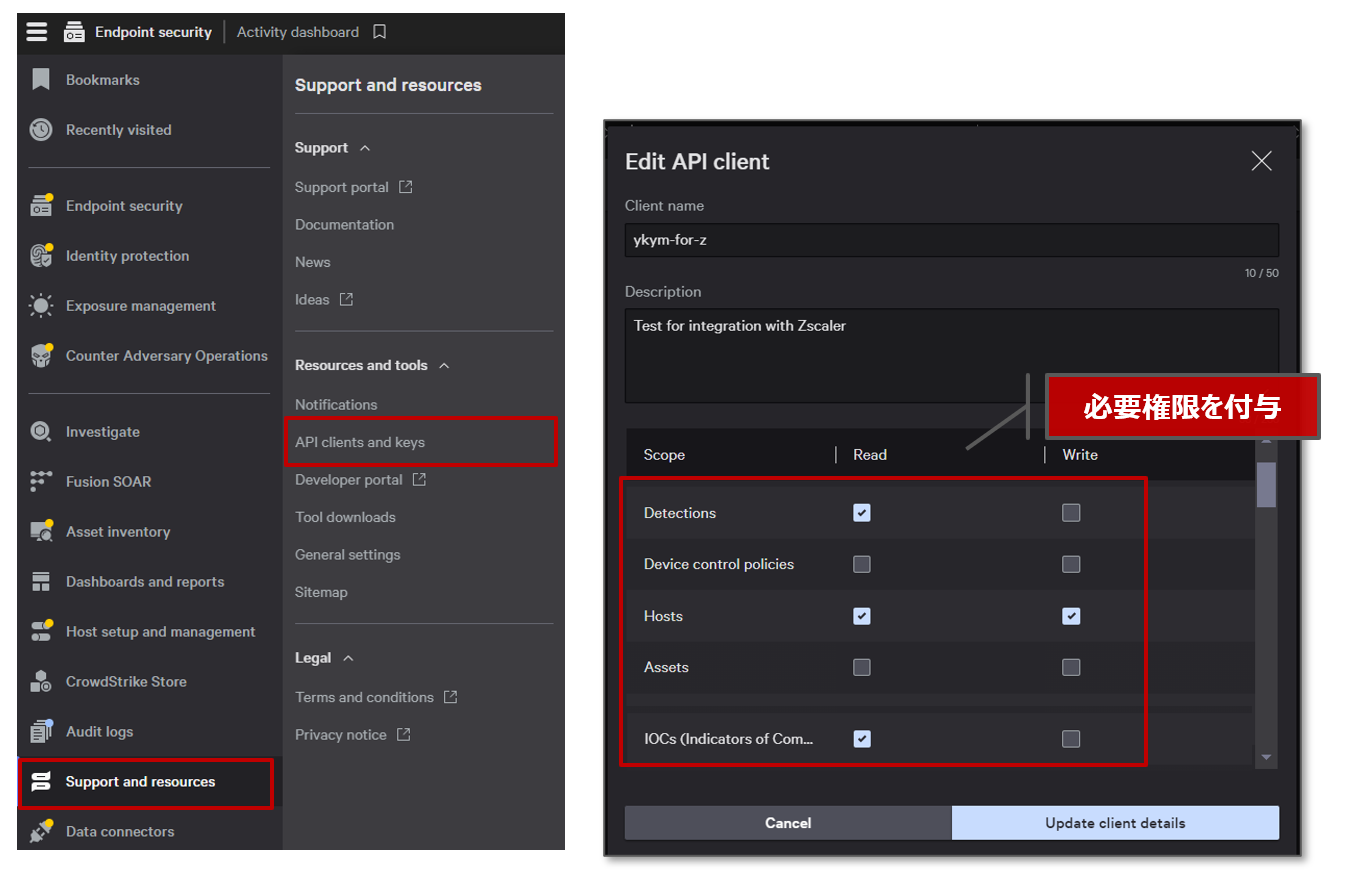Open Tool downloads link
Image resolution: width=1347 pixels, height=870 pixels.
[x=345, y=517]
